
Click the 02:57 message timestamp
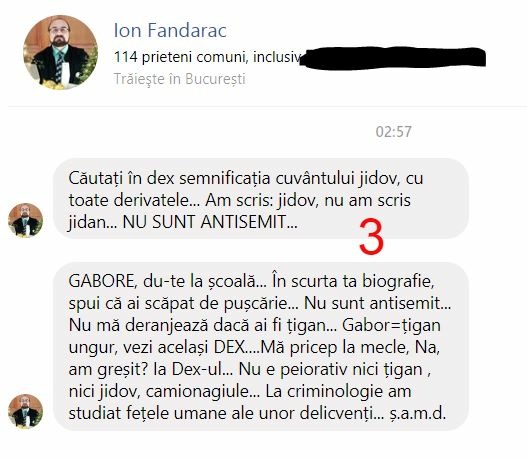pyautogui.click(x=394, y=131)
